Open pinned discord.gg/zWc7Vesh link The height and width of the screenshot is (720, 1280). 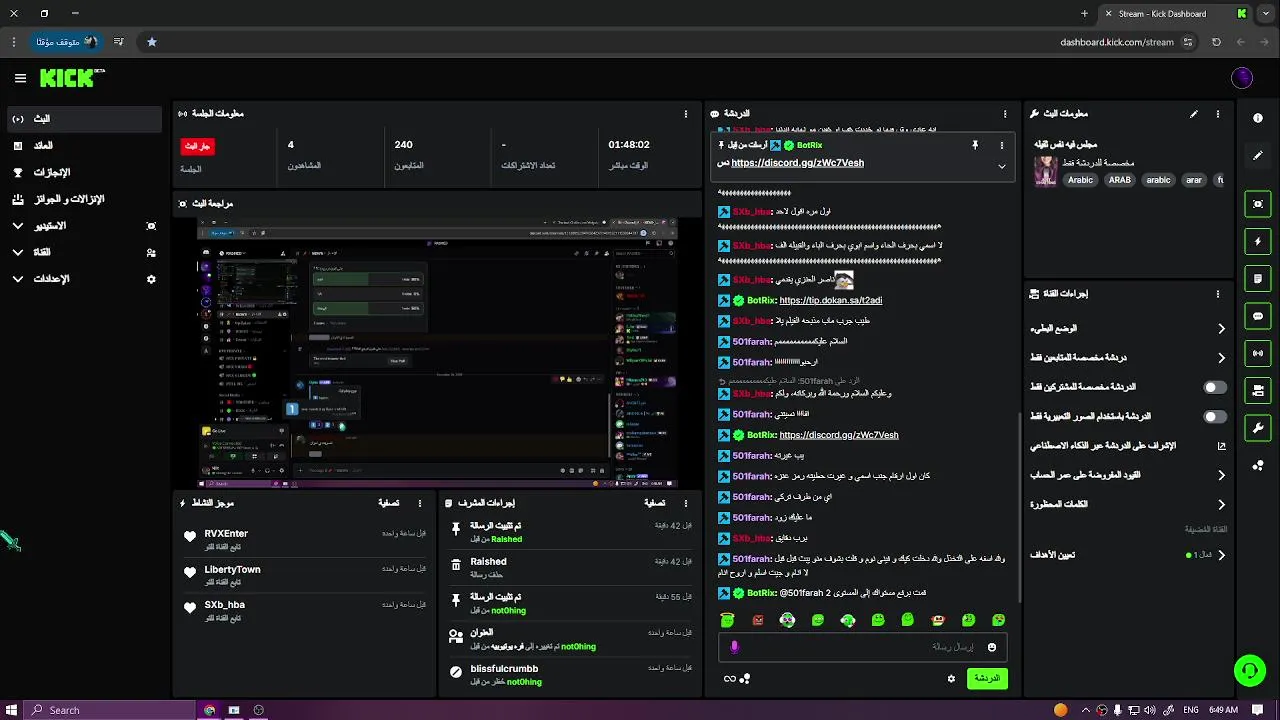[x=797, y=163]
